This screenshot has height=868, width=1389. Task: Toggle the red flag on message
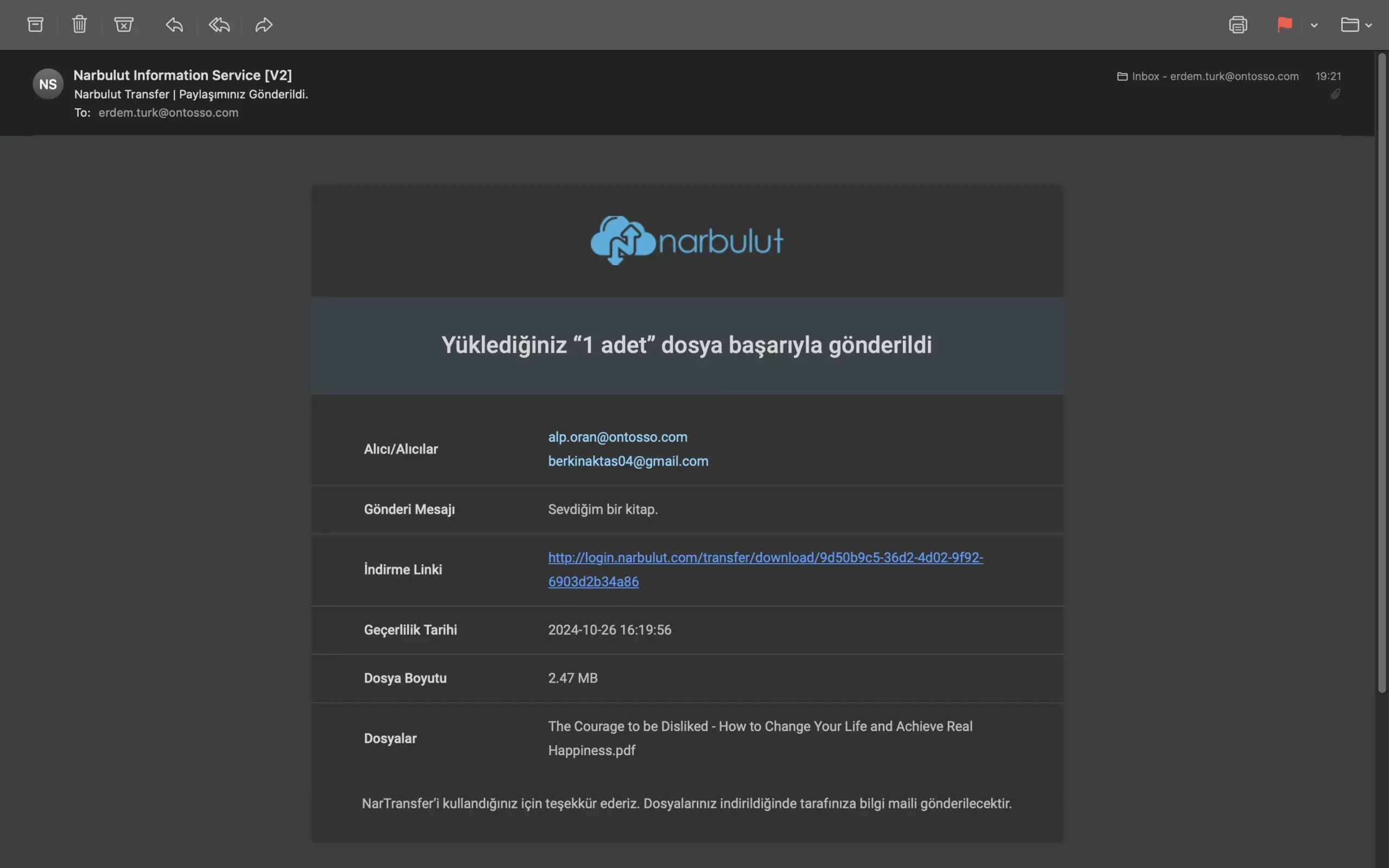(x=1284, y=25)
